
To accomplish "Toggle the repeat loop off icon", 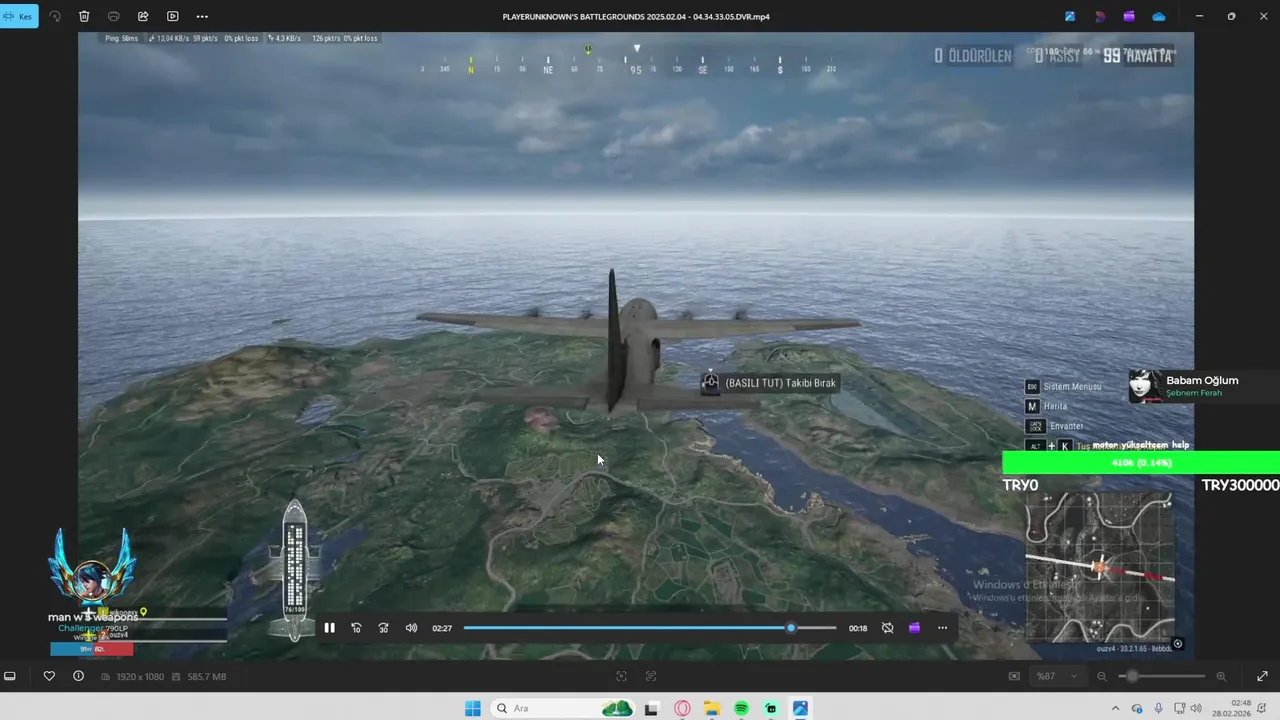I will (x=887, y=628).
